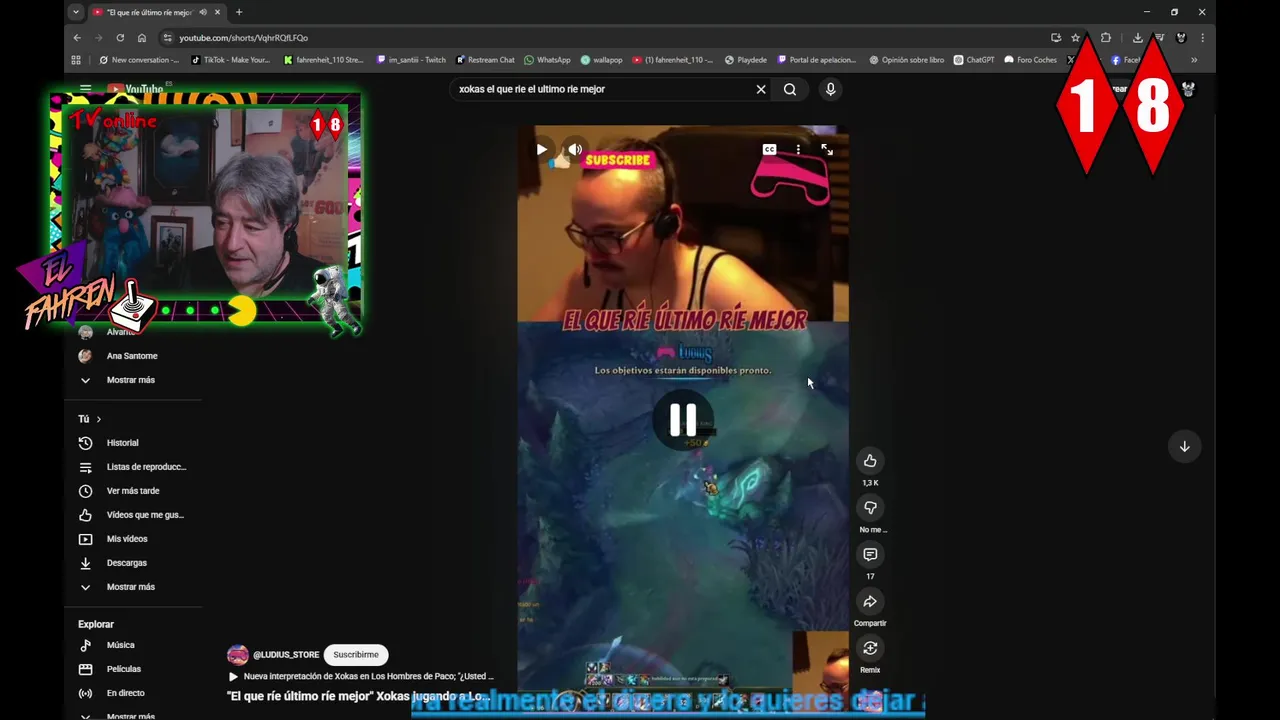This screenshot has height=720, width=1280.
Task: Open Descargas in sidebar
Action: click(x=127, y=563)
